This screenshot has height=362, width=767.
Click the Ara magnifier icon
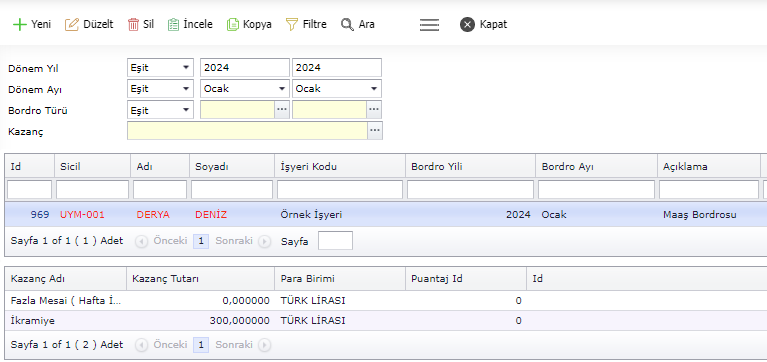(x=347, y=24)
